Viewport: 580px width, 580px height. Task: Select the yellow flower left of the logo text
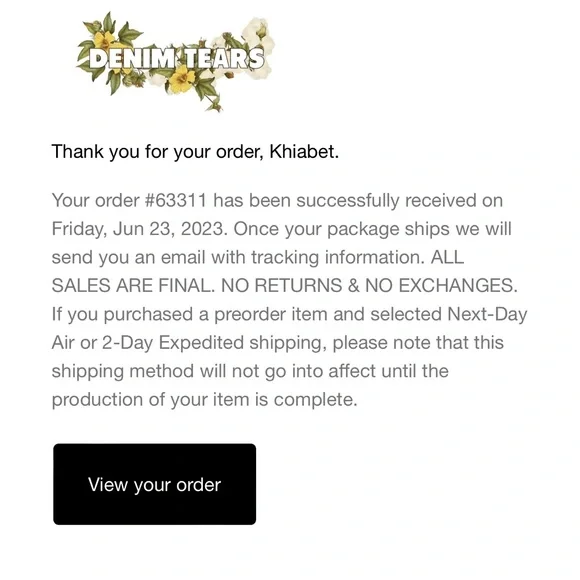105,41
